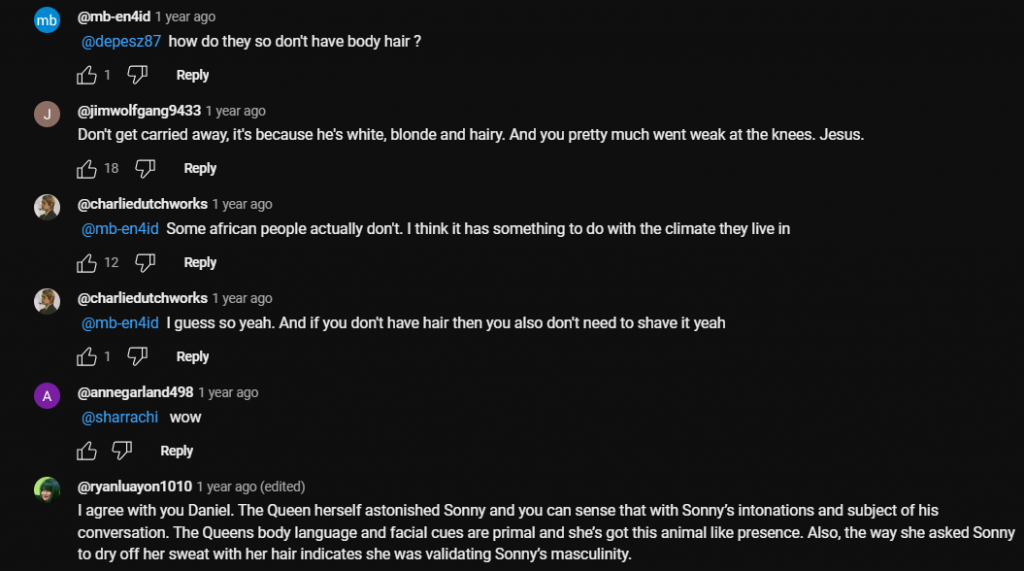
Task: Like the @jimwolfgang9433 comment with 18 likes
Action: pos(88,169)
